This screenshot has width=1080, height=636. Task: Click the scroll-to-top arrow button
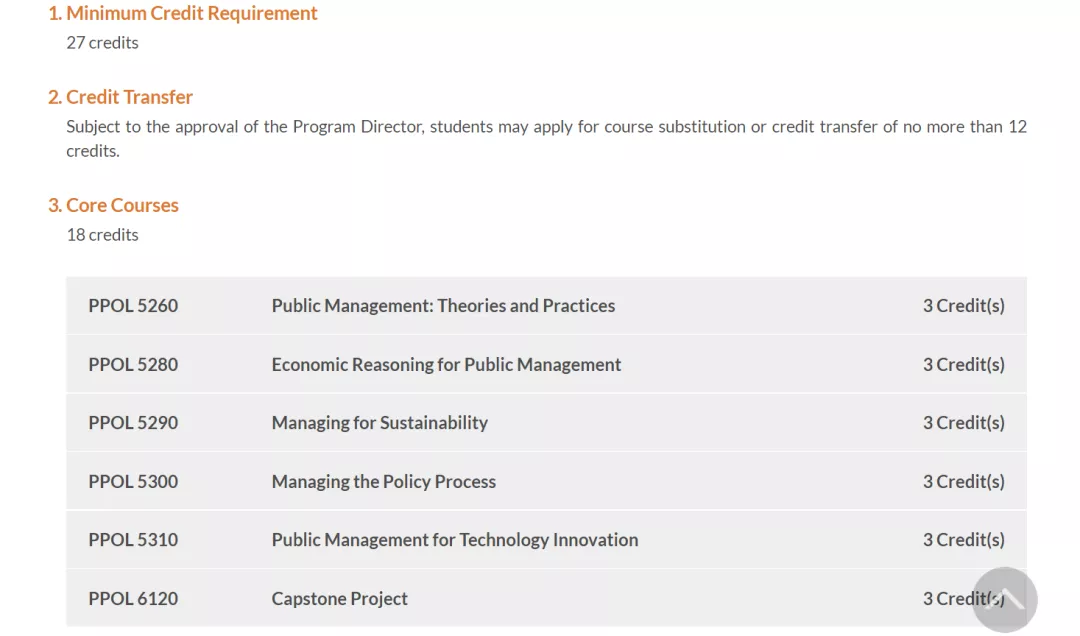pos(1004,600)
